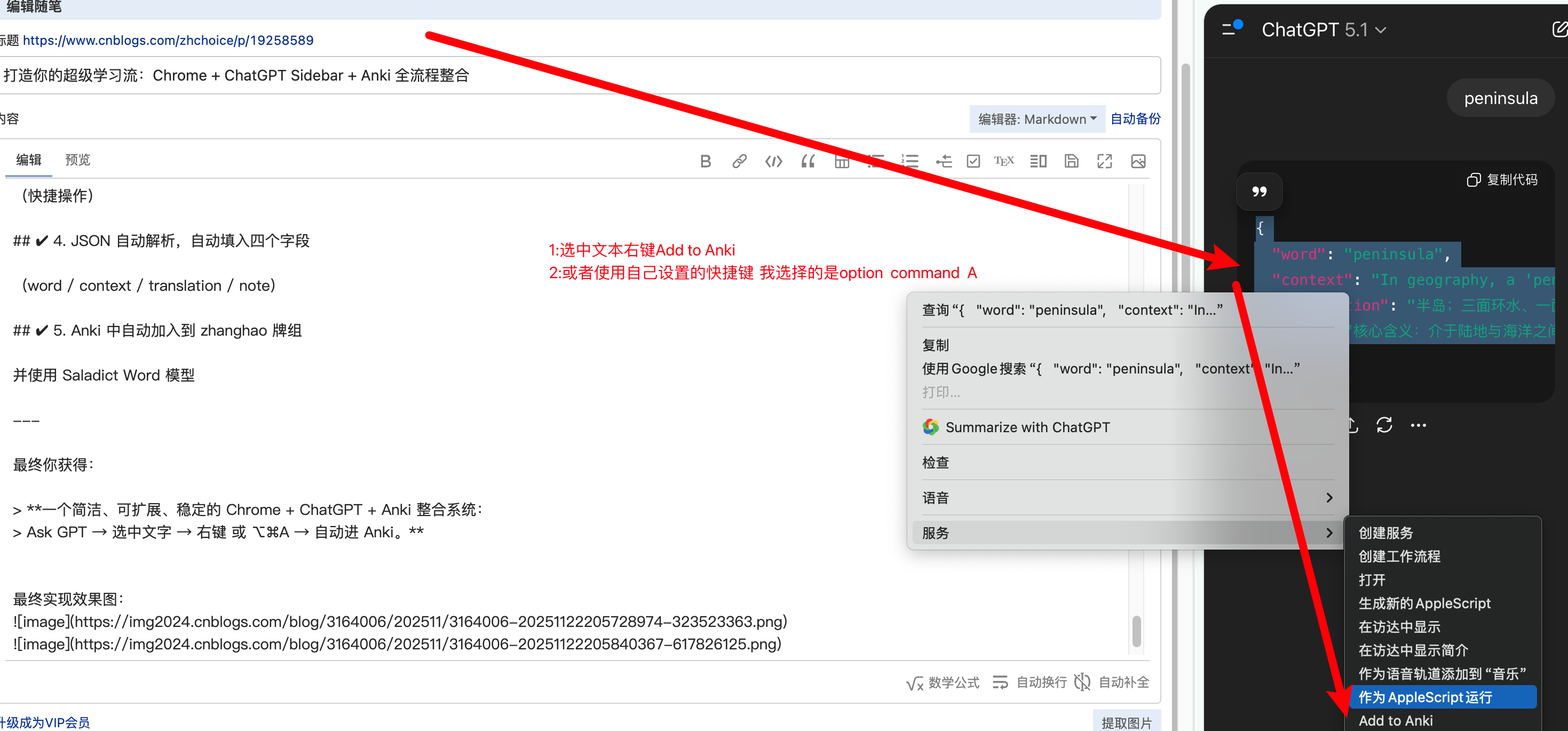Open the cnblogs post URL link

coord(168,40)
